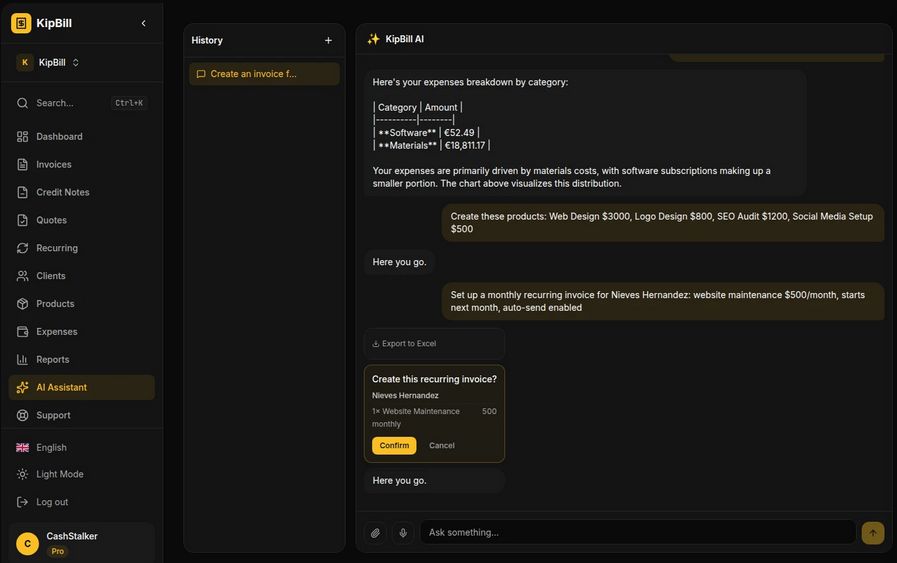Click 'Create this recurring invoice?' heading
The height and width of the screenshot is (563, 897).
(434, 379)
